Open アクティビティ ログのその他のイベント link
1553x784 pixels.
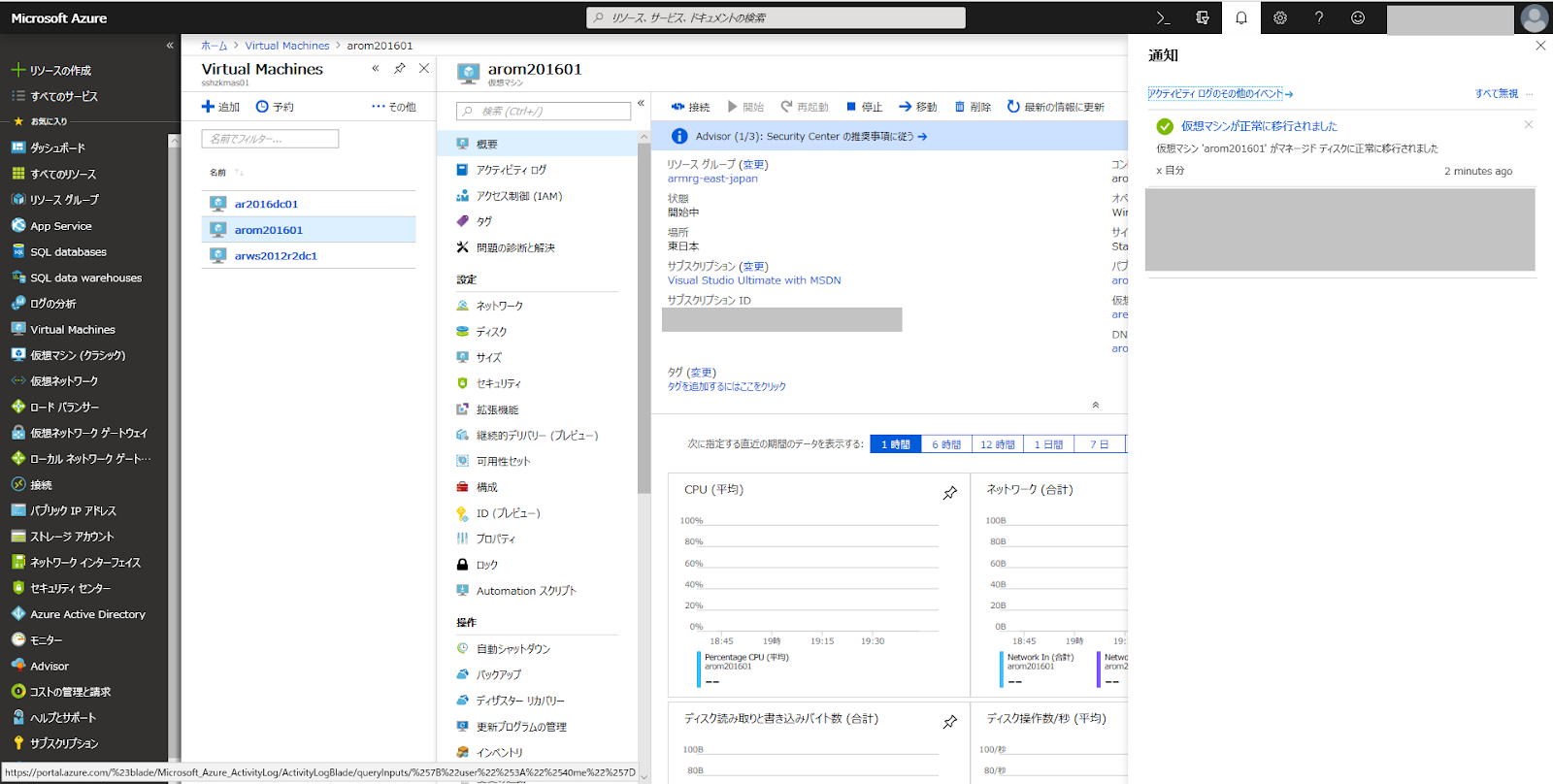coord(1220,94)
